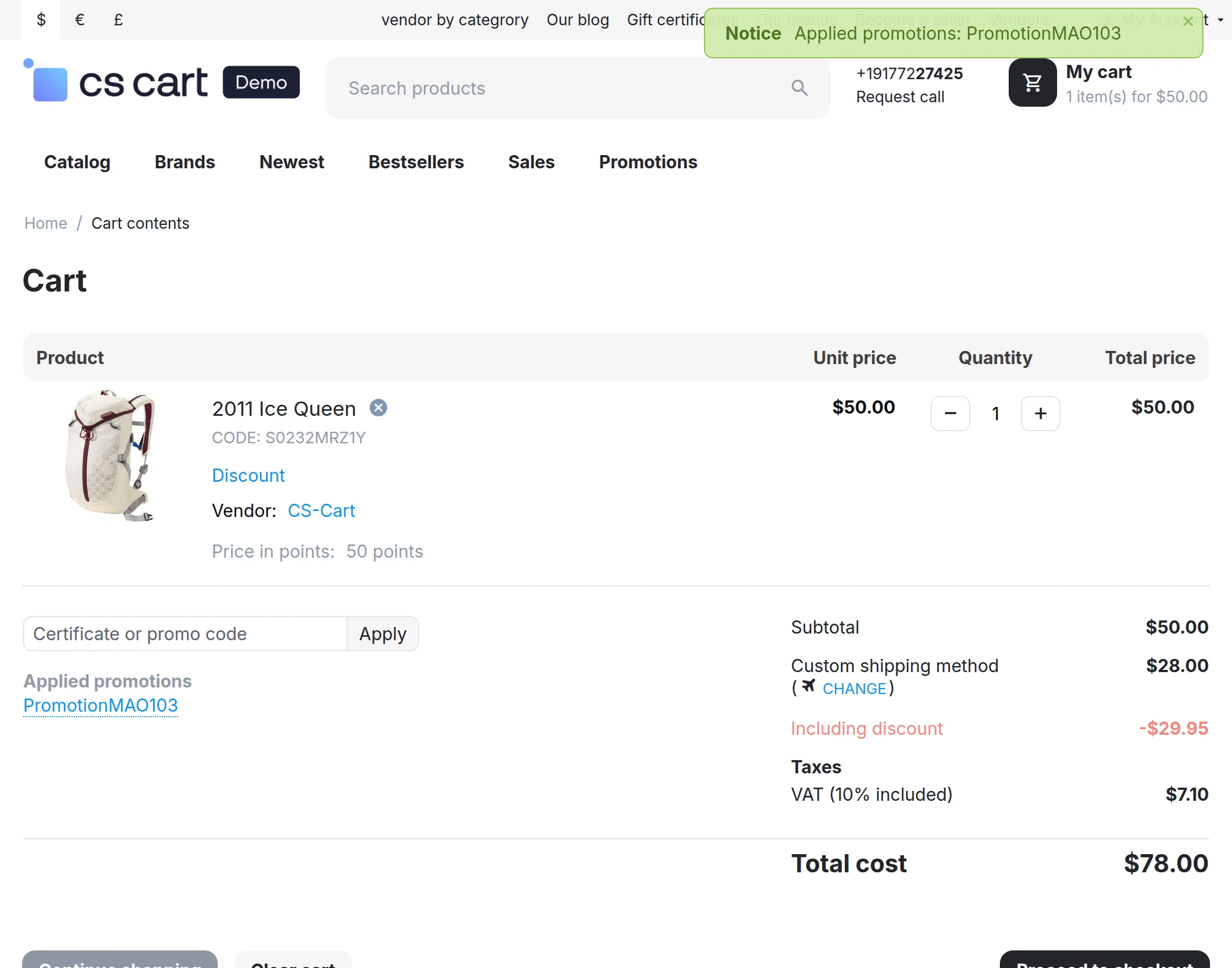
Task: Switch currency to euro
Action: pos(79,20)
